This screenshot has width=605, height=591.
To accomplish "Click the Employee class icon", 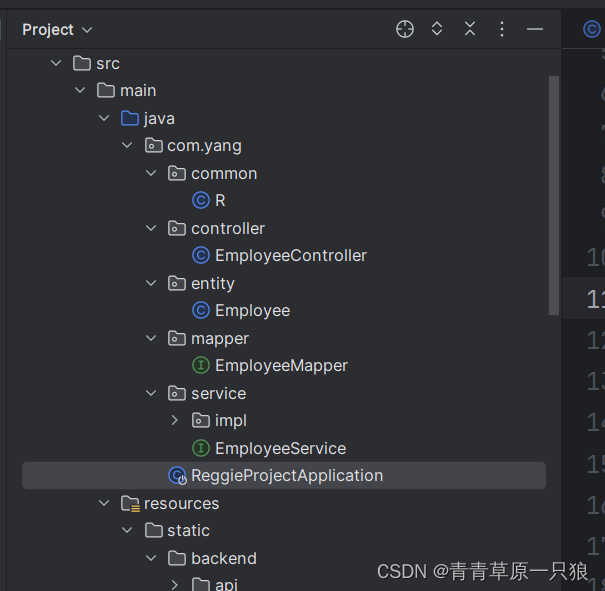I will 201,311.
